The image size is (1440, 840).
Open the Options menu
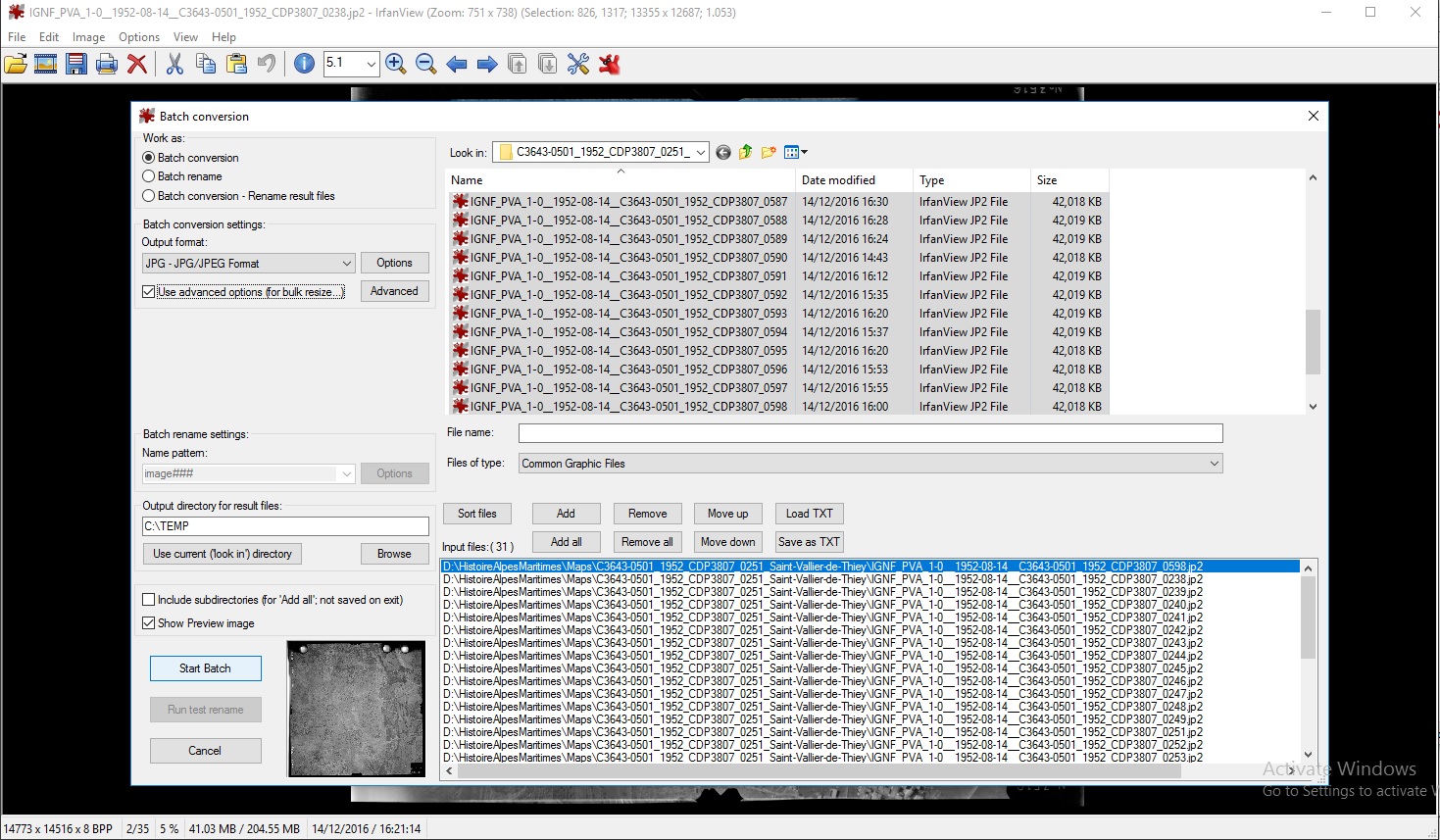click(x=139, y=37)
